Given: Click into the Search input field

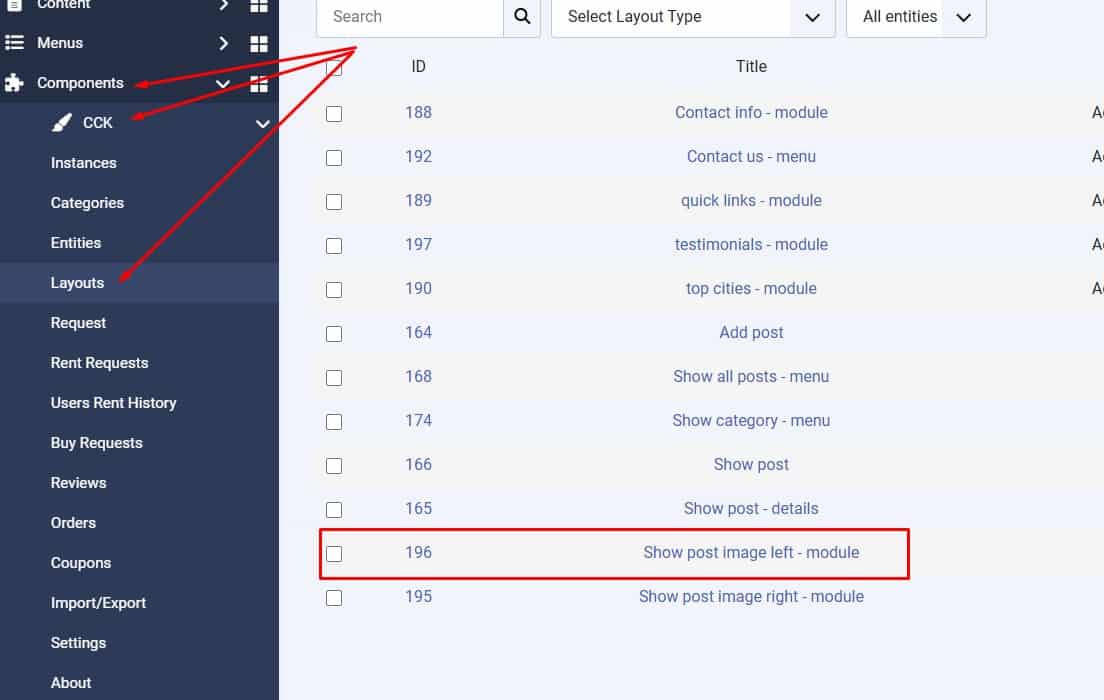Looking at the screenshot, I should point(410,17).
